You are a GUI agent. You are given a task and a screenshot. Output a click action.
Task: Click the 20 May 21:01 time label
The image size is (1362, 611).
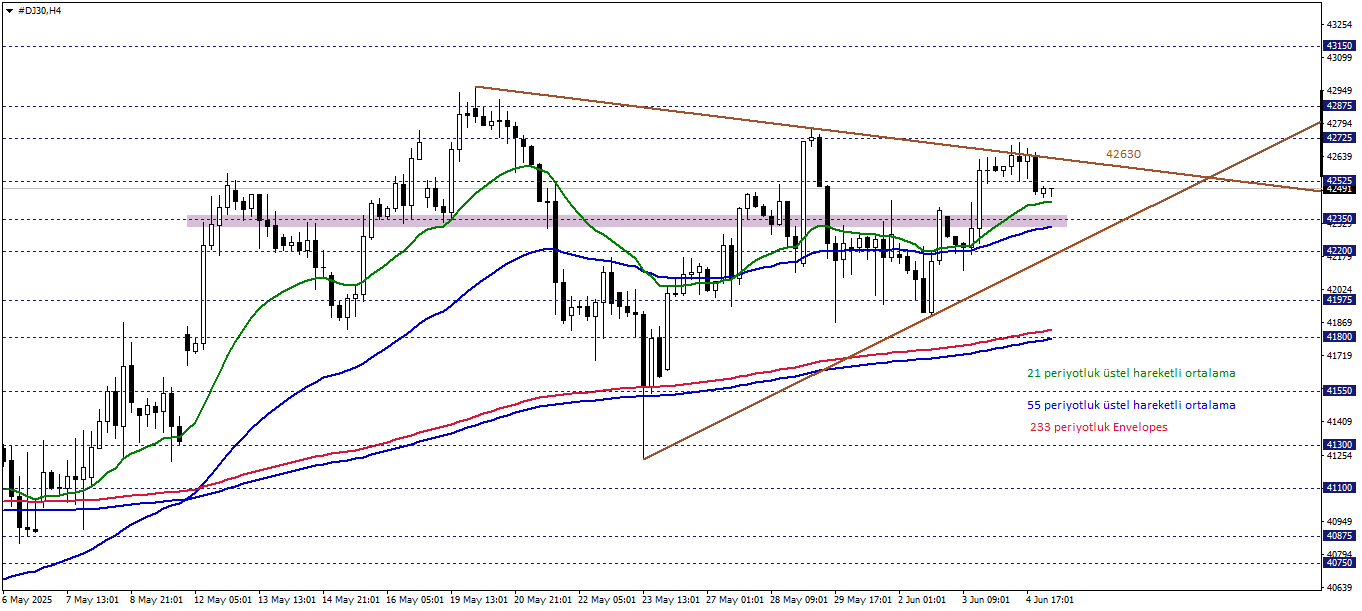(542, 600)
